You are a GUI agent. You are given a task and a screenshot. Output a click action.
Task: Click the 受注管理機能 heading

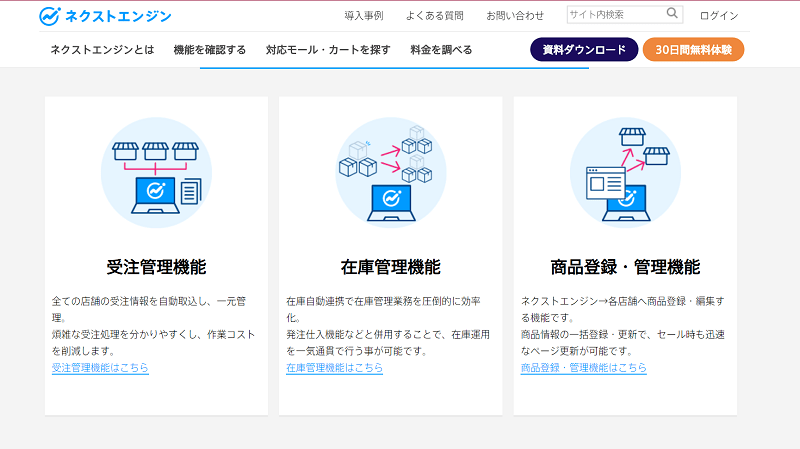click(156, 267)
